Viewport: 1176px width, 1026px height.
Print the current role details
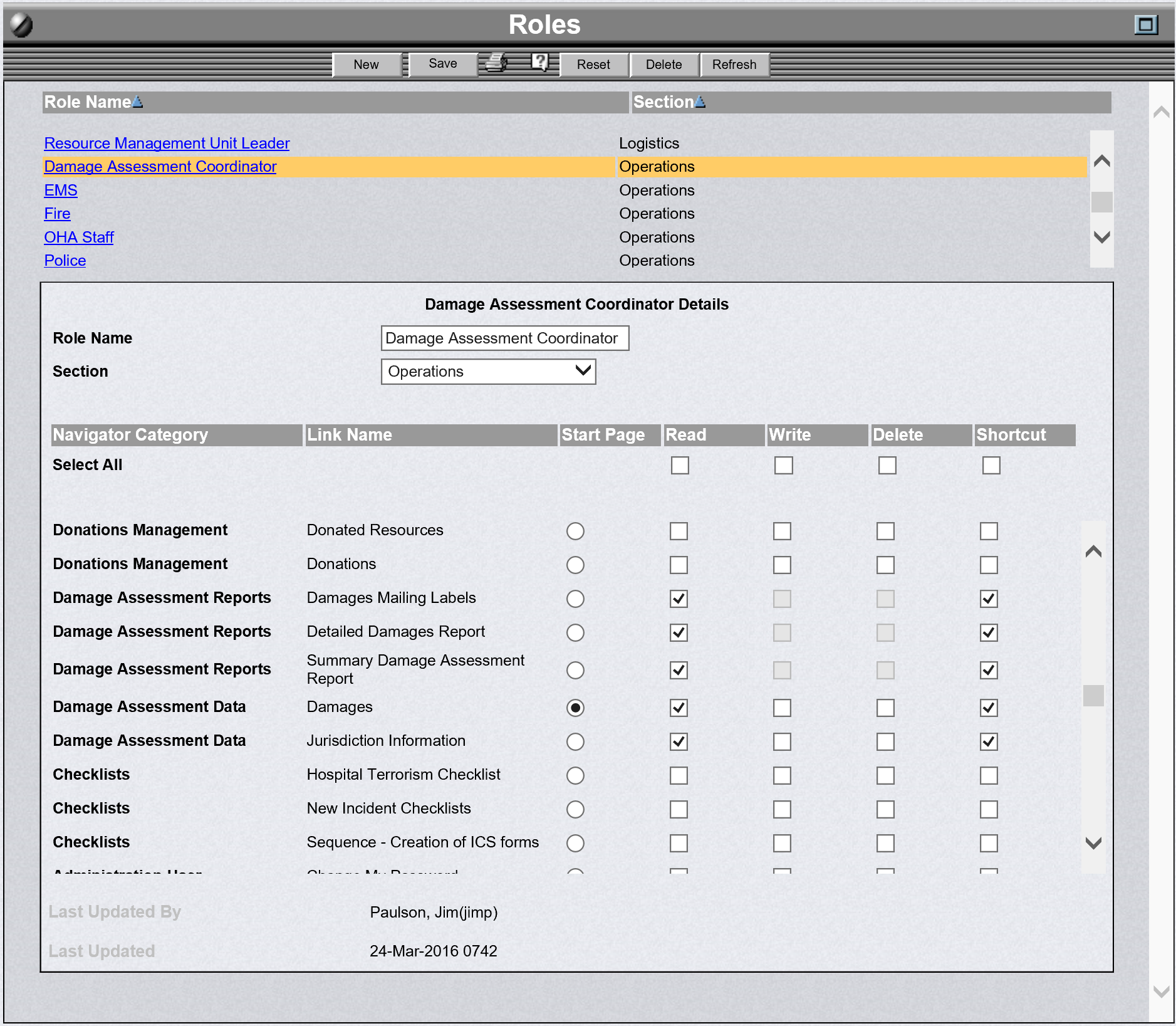coord(495,63)
